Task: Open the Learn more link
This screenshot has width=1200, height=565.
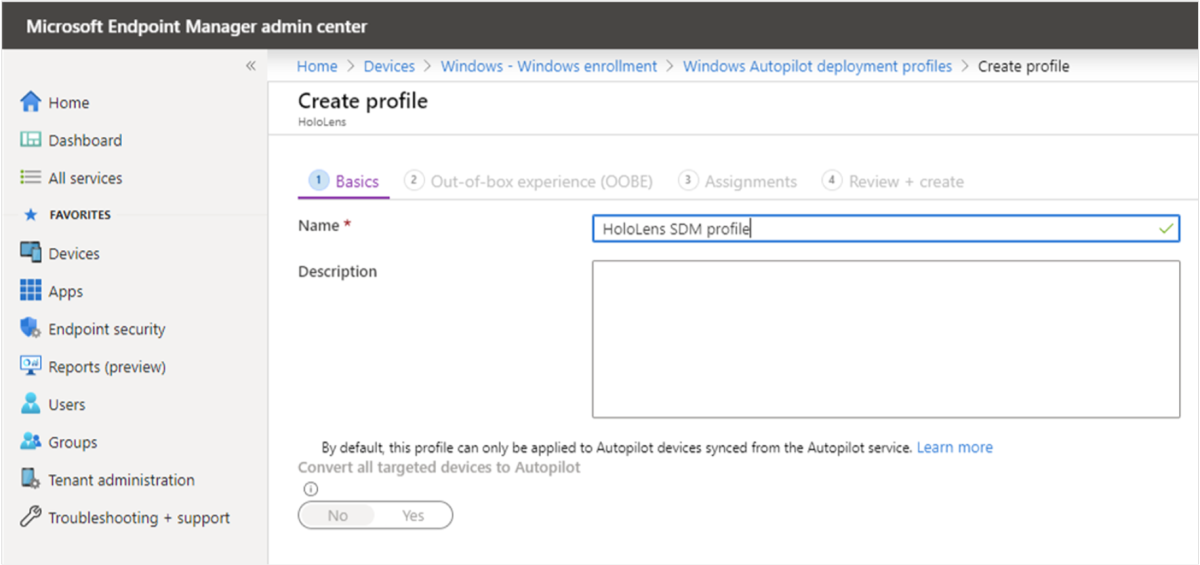Action: pyautogui.click(x=954, y=447)
